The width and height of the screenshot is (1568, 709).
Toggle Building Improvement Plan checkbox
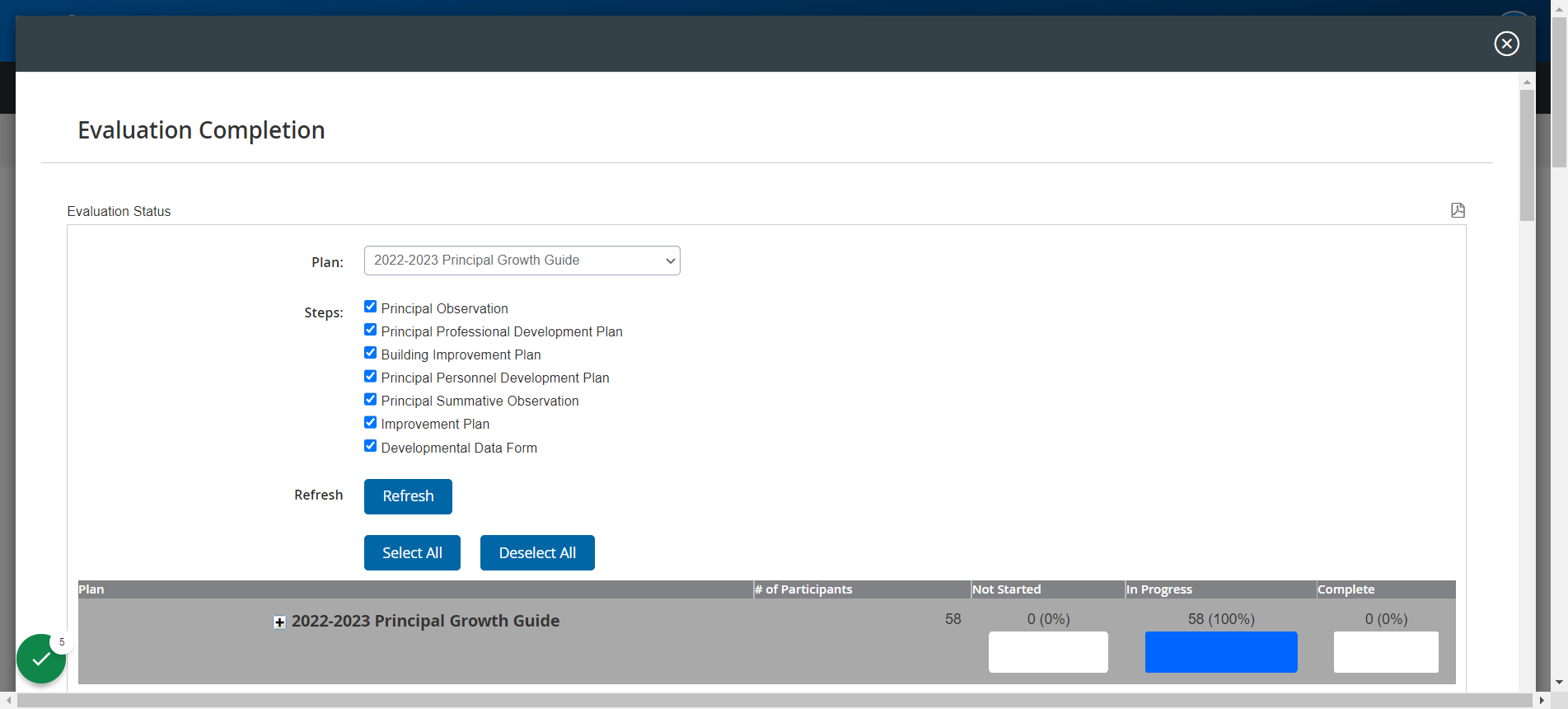pyautogui.click(x=371, y=353)
